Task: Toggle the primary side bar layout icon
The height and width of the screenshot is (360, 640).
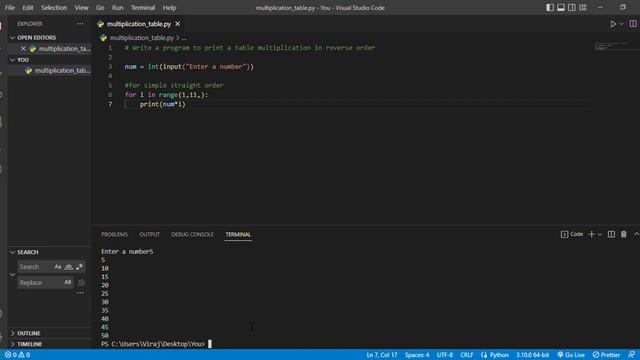Action: (x=550, y=7)
